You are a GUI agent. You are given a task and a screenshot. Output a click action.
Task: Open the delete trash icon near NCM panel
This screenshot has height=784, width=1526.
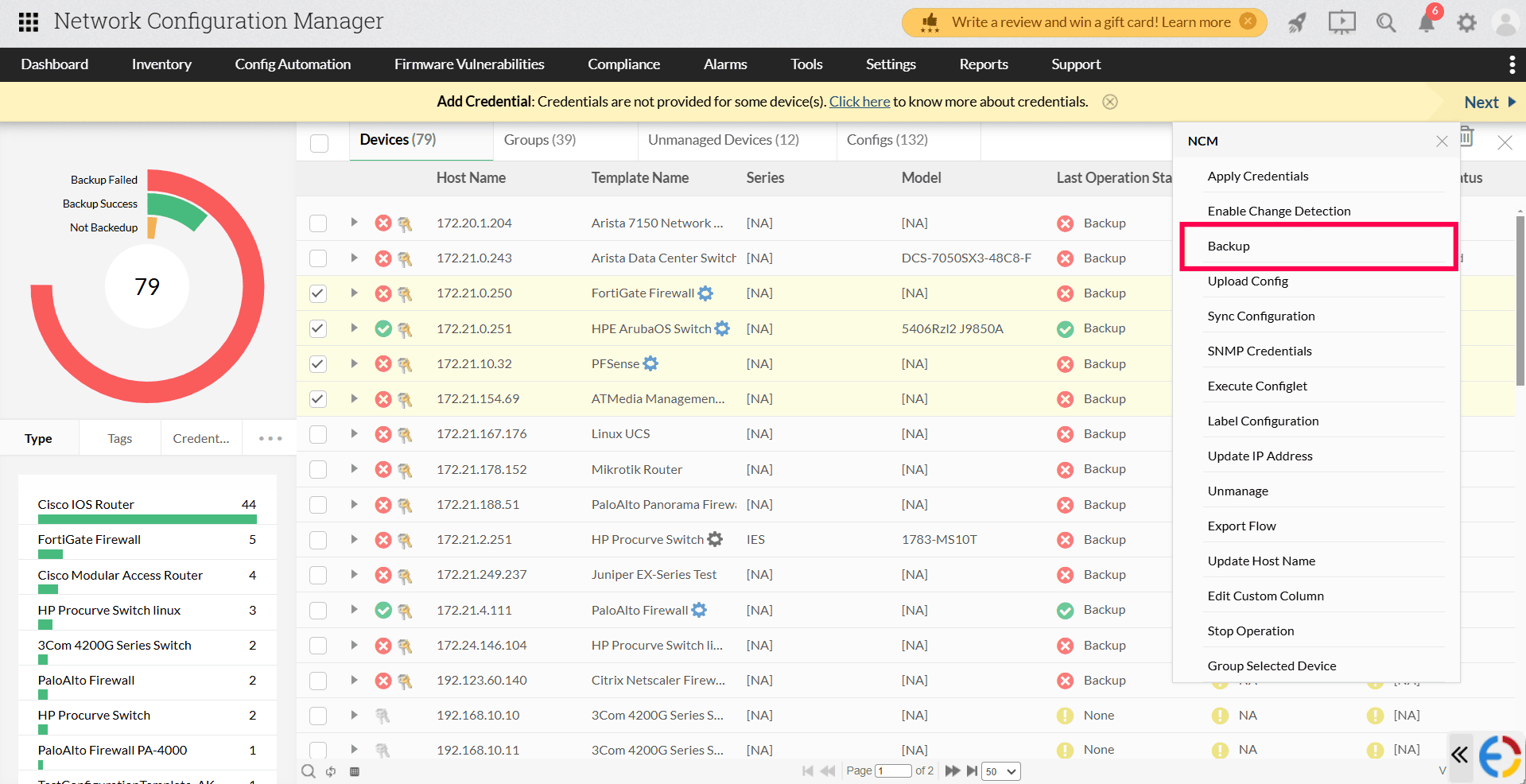pyautogui.click(x=1466, y=136)
